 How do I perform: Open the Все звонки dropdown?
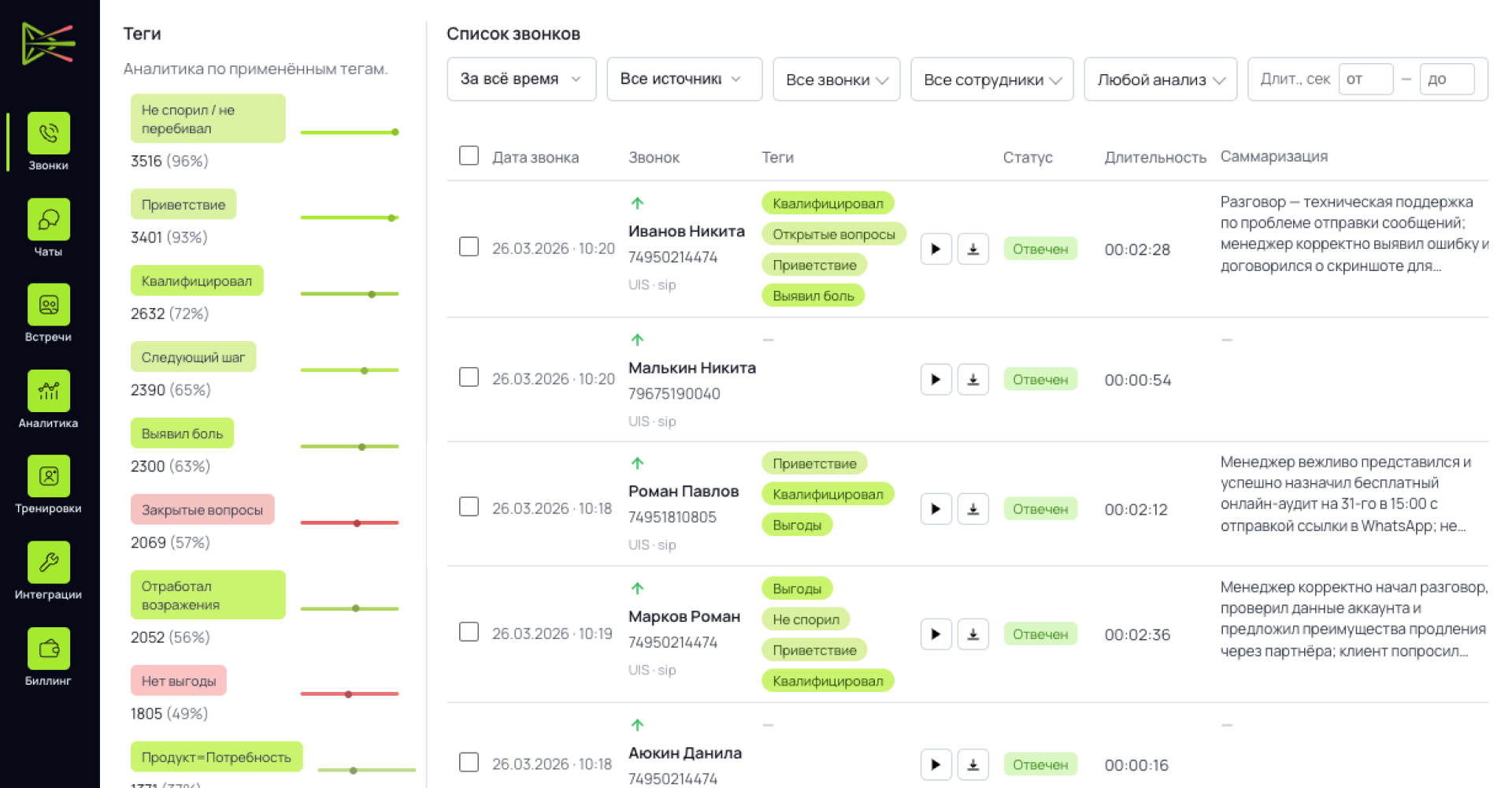pos(836,79)
